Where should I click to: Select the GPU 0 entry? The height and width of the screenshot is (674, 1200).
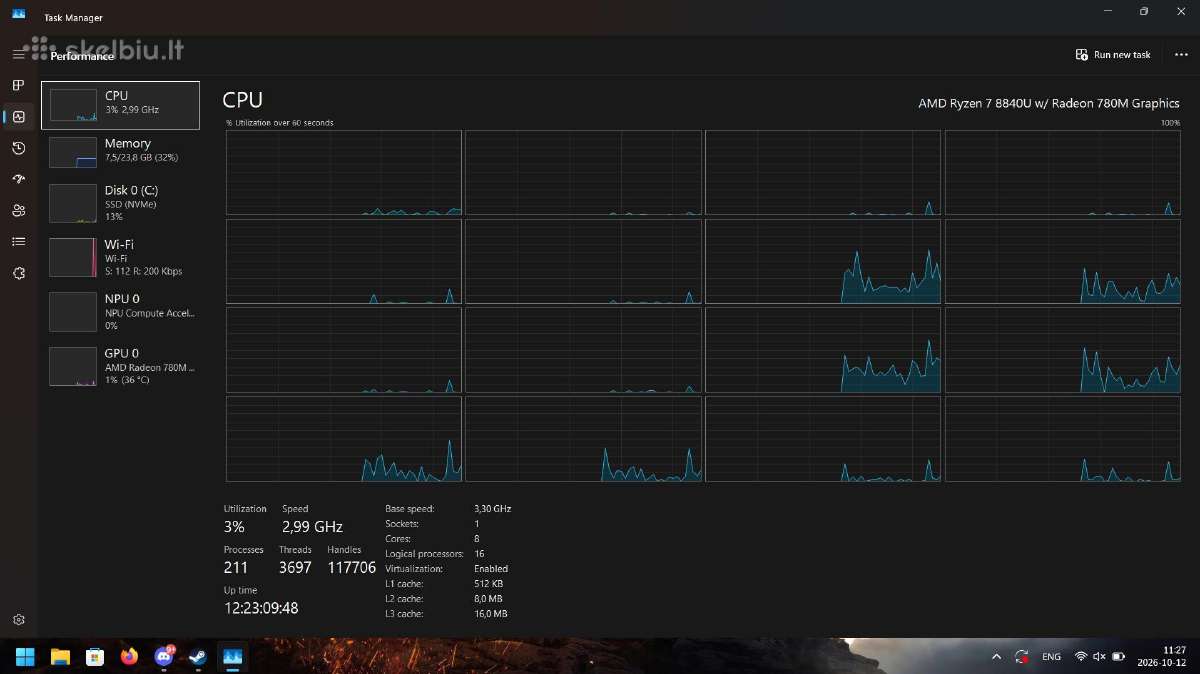[x=120, y=366]
